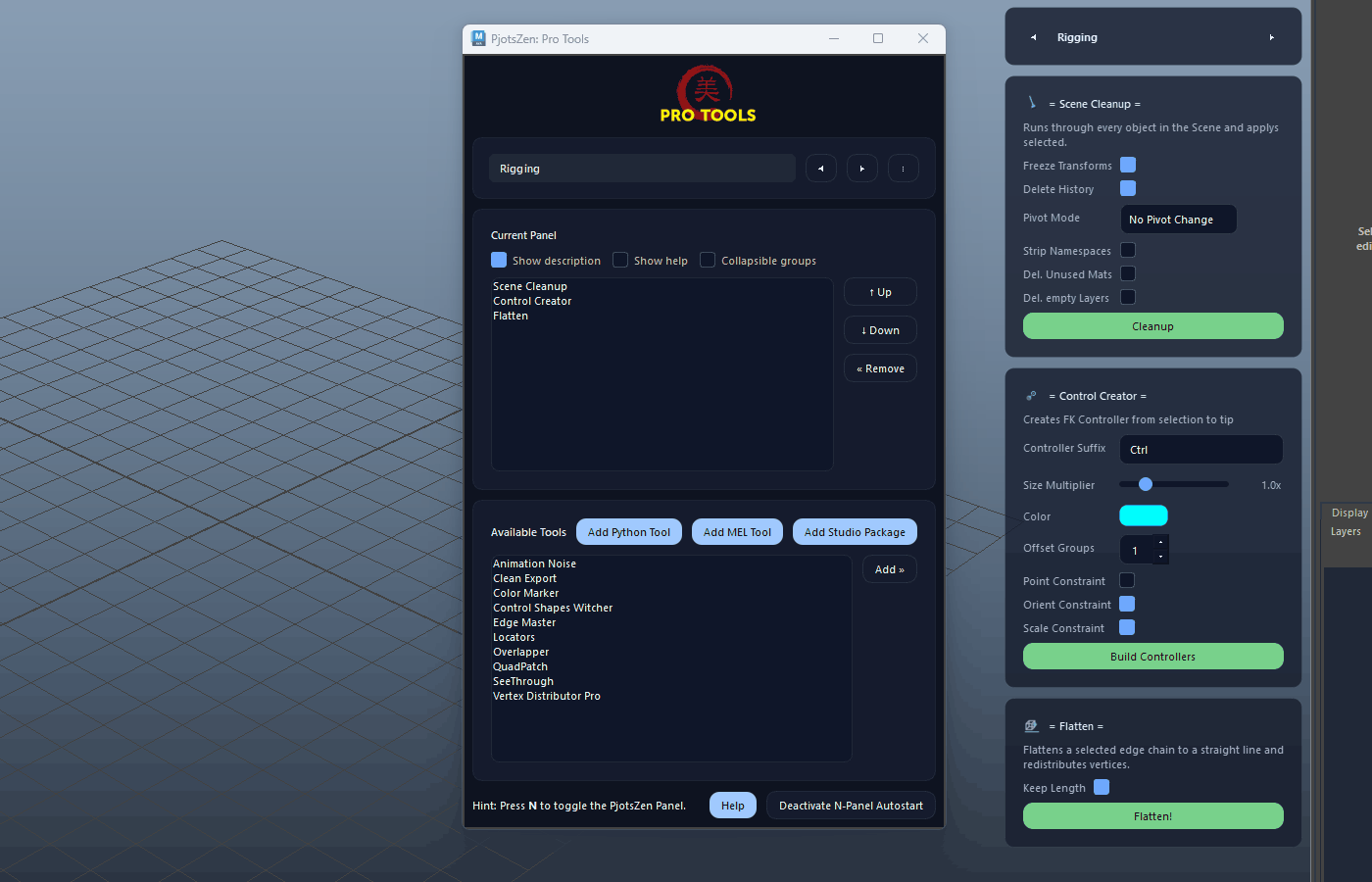The width and height of the screenshot is (1372, 882).
Task: Click the Controller Suffix input field
Action: coord(1201,450)
